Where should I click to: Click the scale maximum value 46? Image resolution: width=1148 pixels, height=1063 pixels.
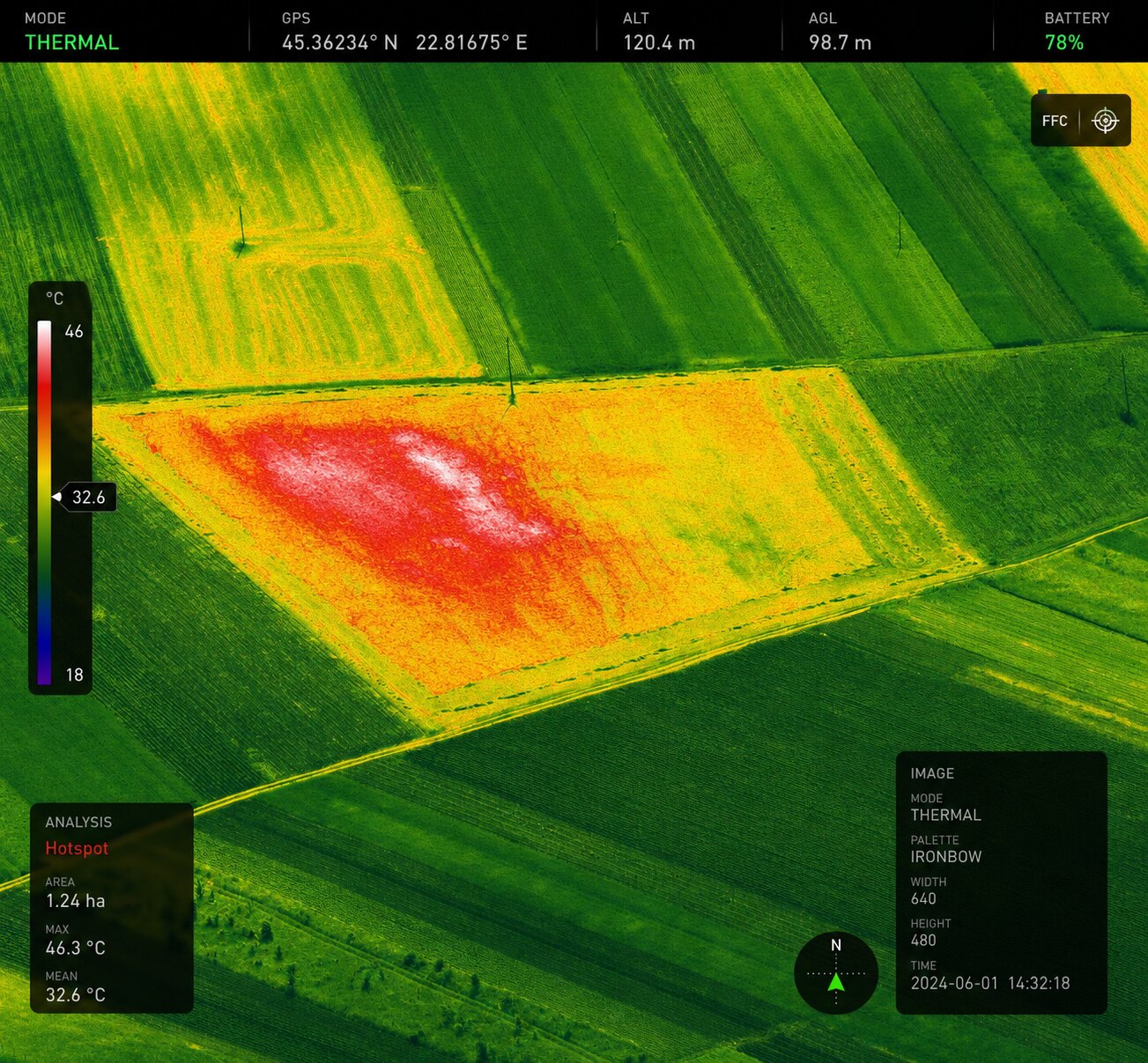click(x=74, y=331)
